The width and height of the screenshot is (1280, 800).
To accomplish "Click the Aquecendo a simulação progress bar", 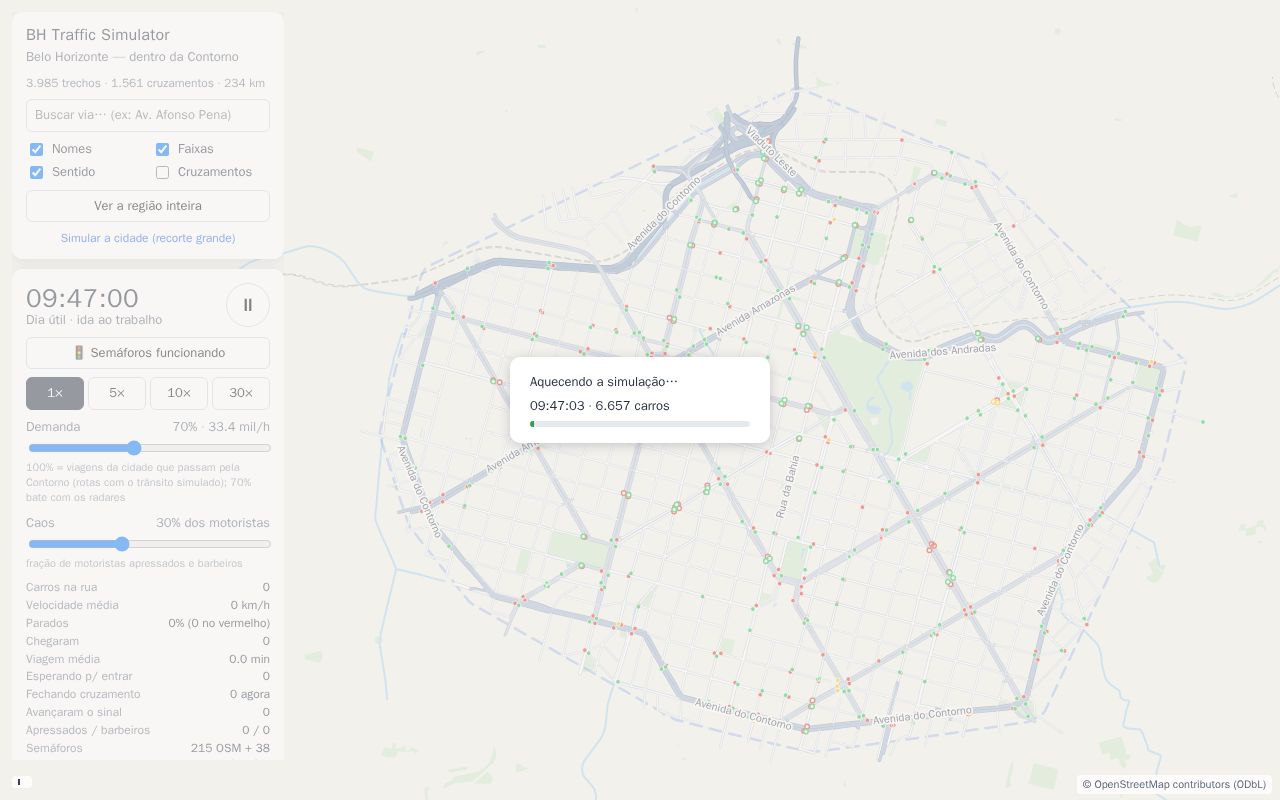I will 640,424.
